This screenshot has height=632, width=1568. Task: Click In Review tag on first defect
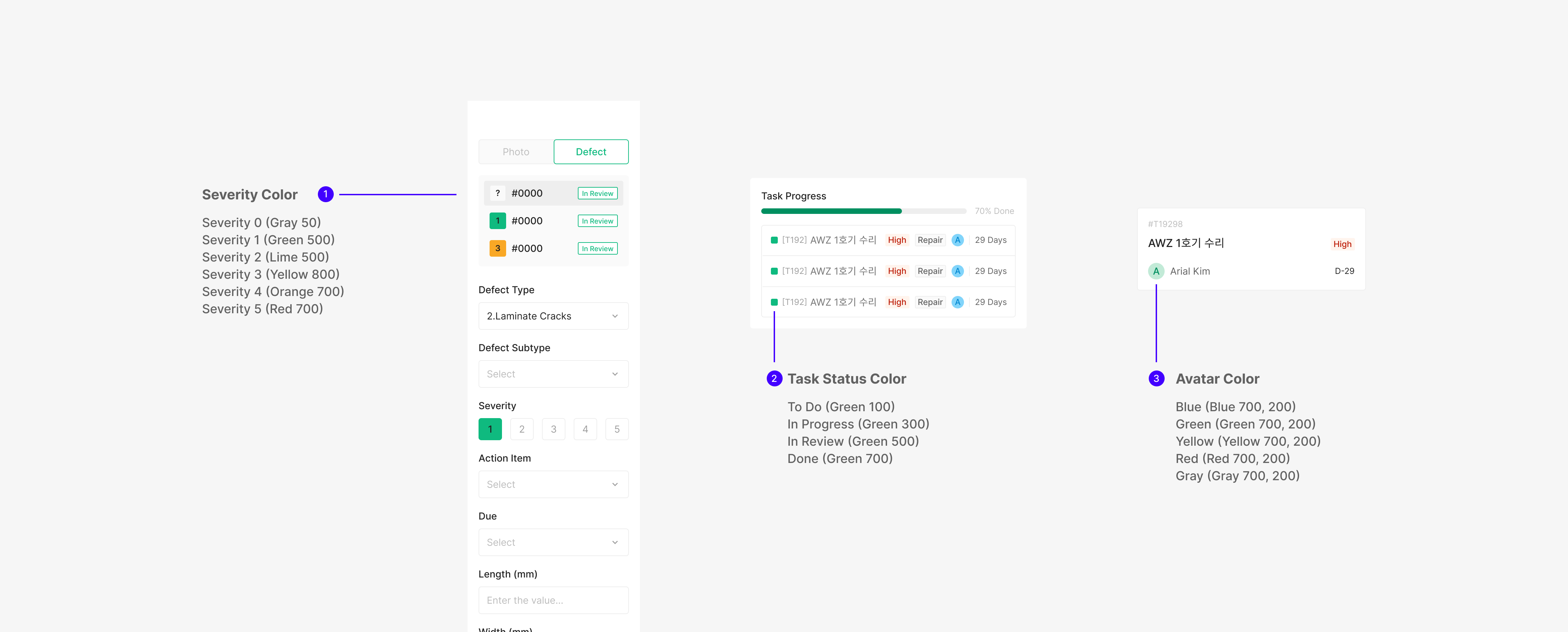coord(597,194)
